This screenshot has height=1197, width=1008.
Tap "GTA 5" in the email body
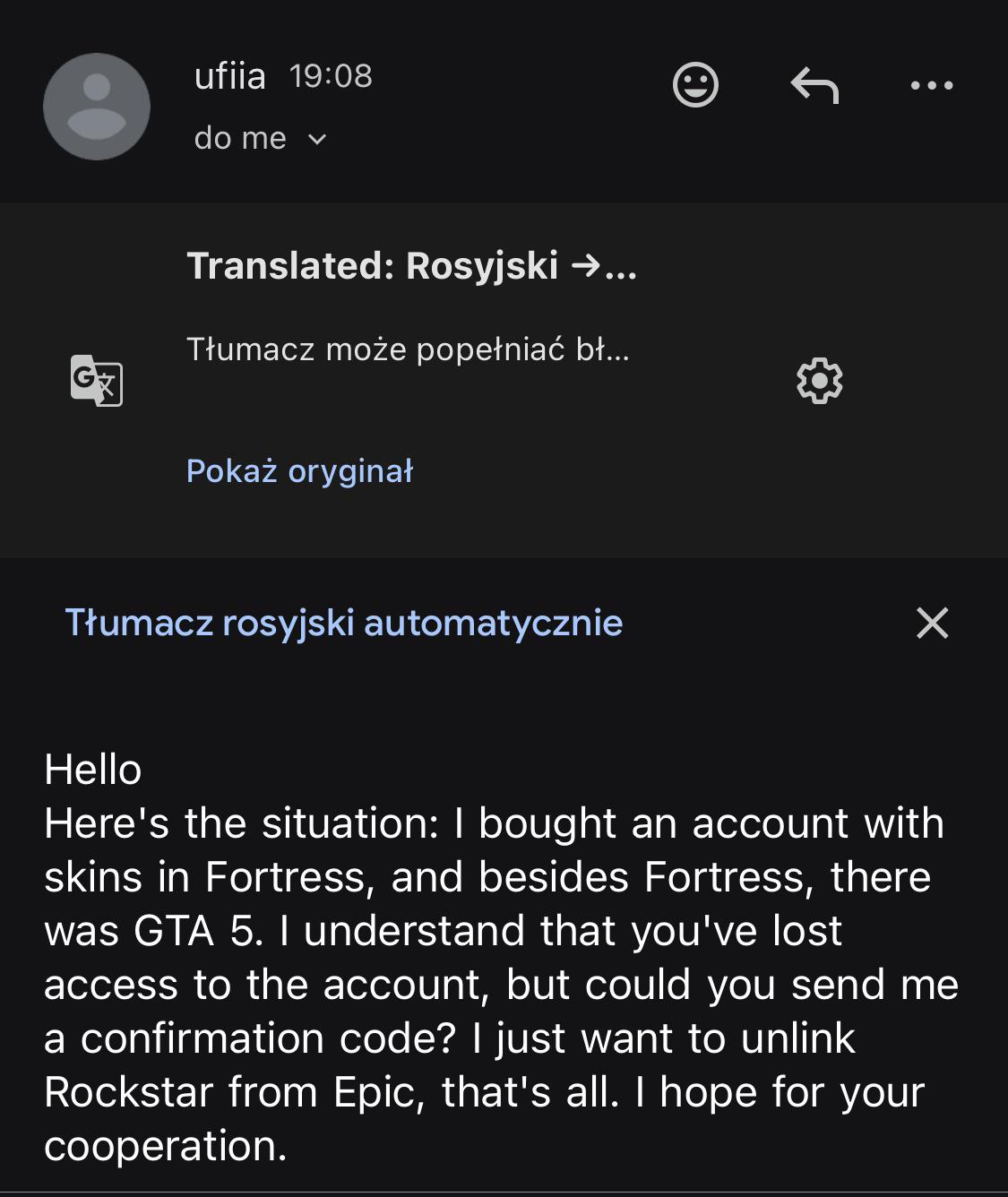pos(193,931)
